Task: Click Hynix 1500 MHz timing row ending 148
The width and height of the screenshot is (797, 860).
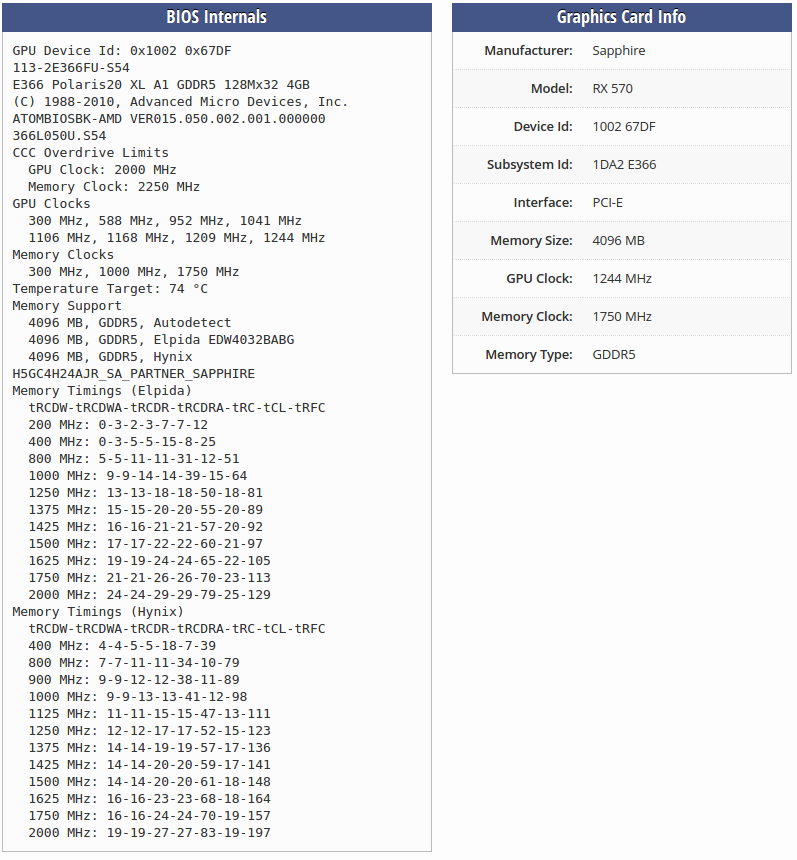Action: [x=149, y=782]
